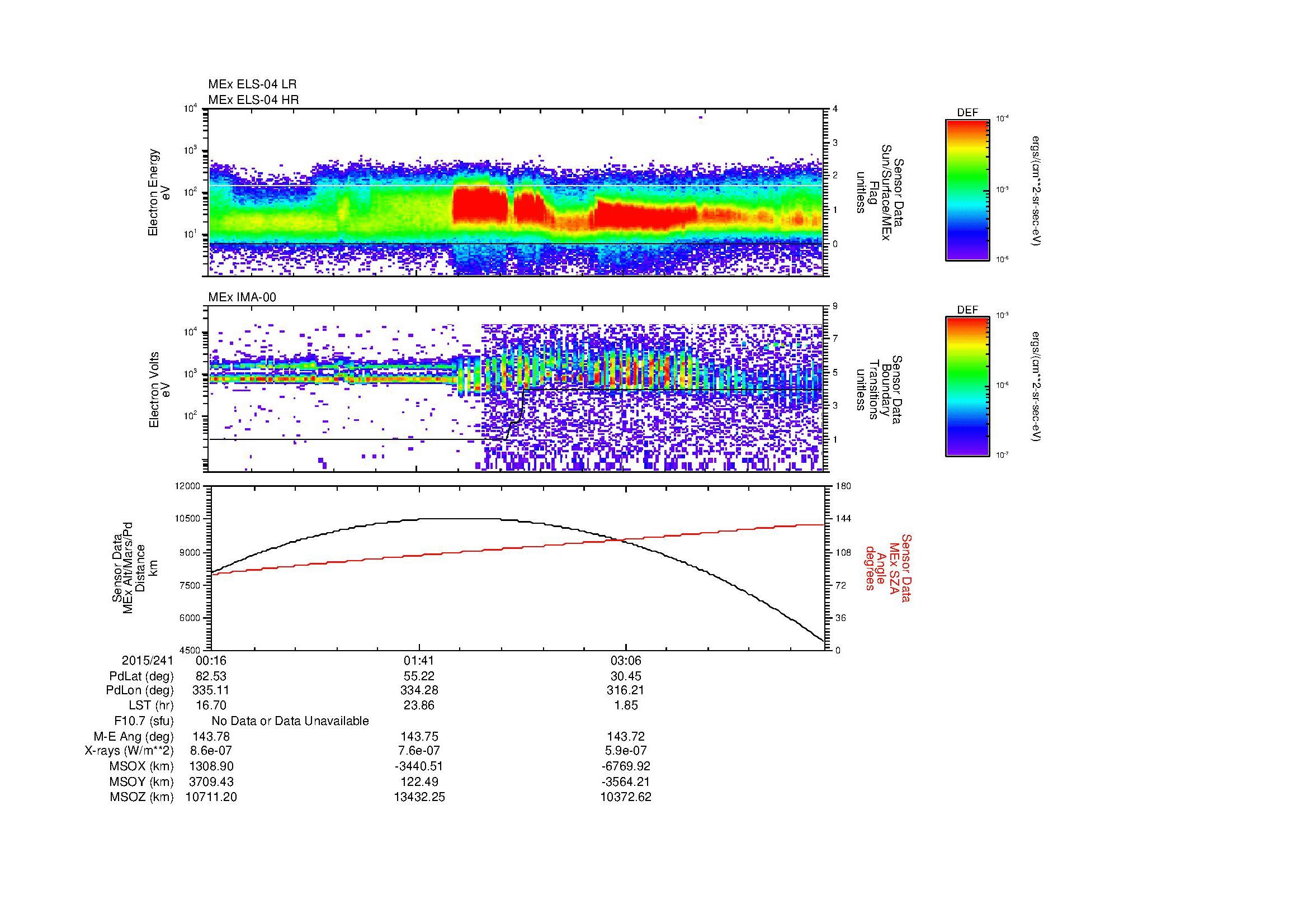Image resolution: width=1308 pixels, height=924 pixels.
Task: Click the 'Boundary Transitions' axis label
Action: [x=879, y=390]
